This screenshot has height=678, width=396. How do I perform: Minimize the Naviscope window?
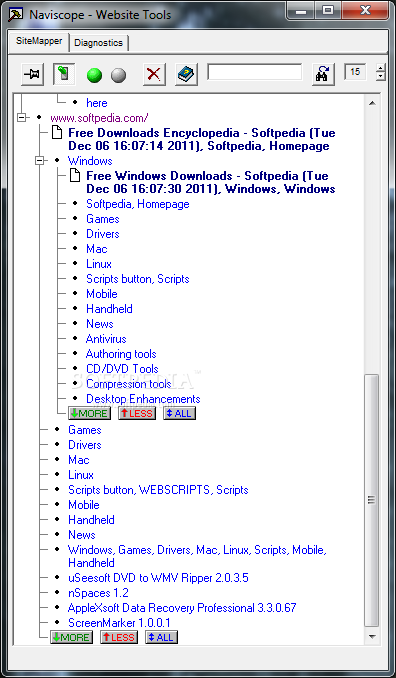pyautogui.click(x=301, y=11)
